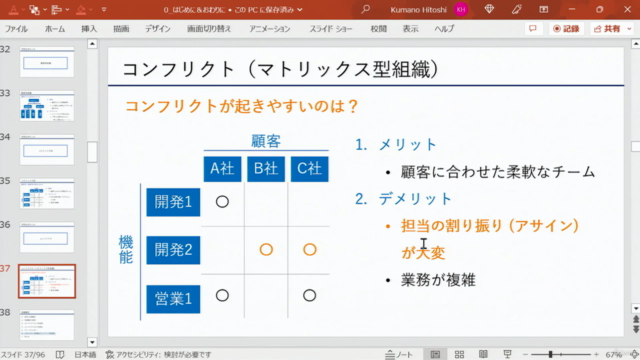Click the shape fill bucket icon
The height and width of the screenshot is (360, 640).
(x=81, y=9)
